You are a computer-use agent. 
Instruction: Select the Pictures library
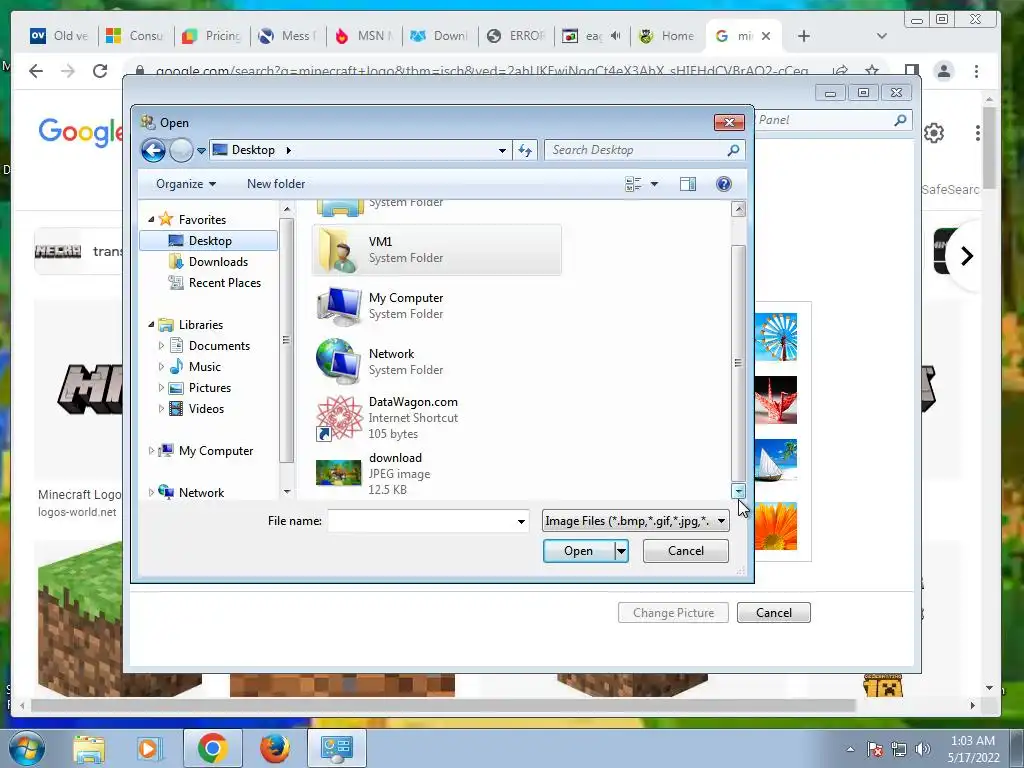pyautogui.click(x=209, y=388)
